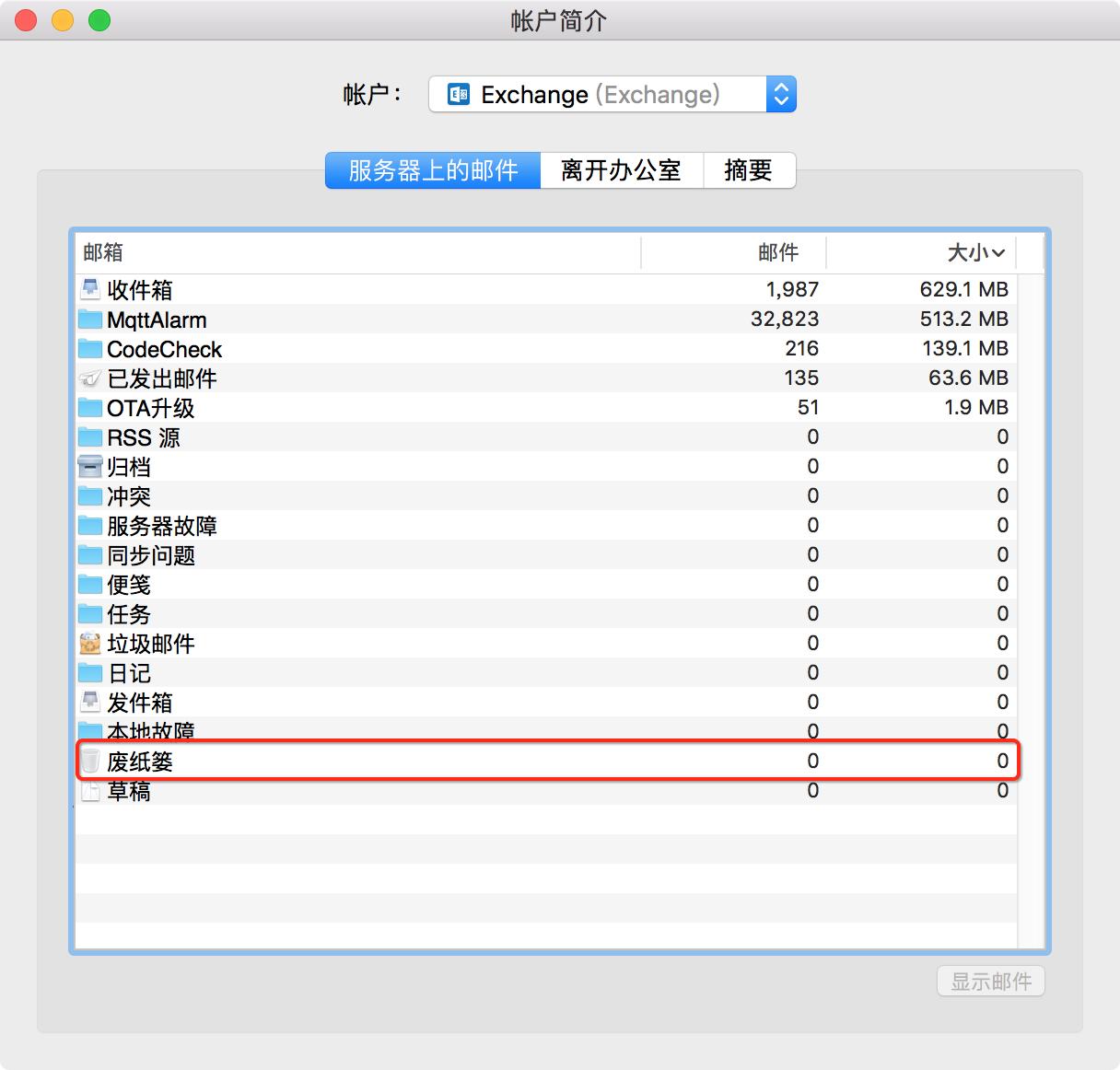Select the 废纸篓 trash can icon
This screenshot has height=1070, width=1120.
89,761
